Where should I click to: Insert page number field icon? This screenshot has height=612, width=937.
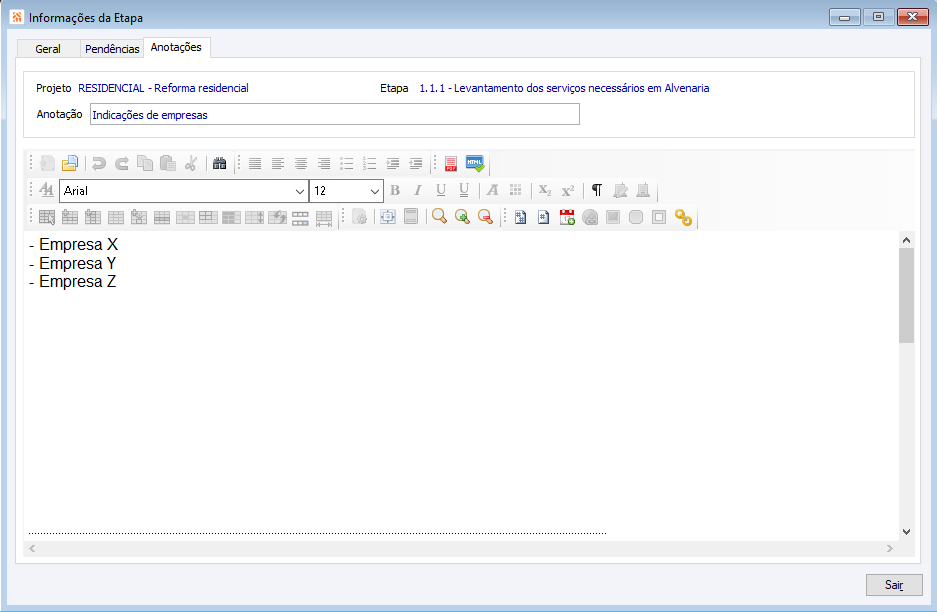click(x=543, y=217)
